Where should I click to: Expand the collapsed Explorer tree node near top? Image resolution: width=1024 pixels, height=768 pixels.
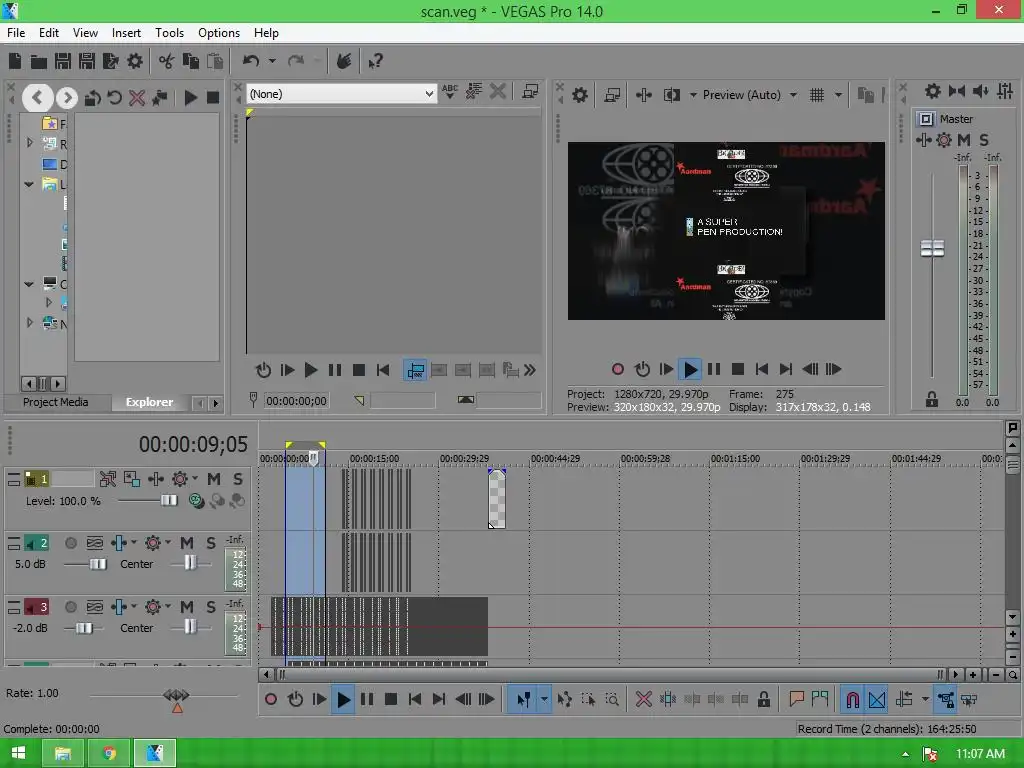click(29, 142)
